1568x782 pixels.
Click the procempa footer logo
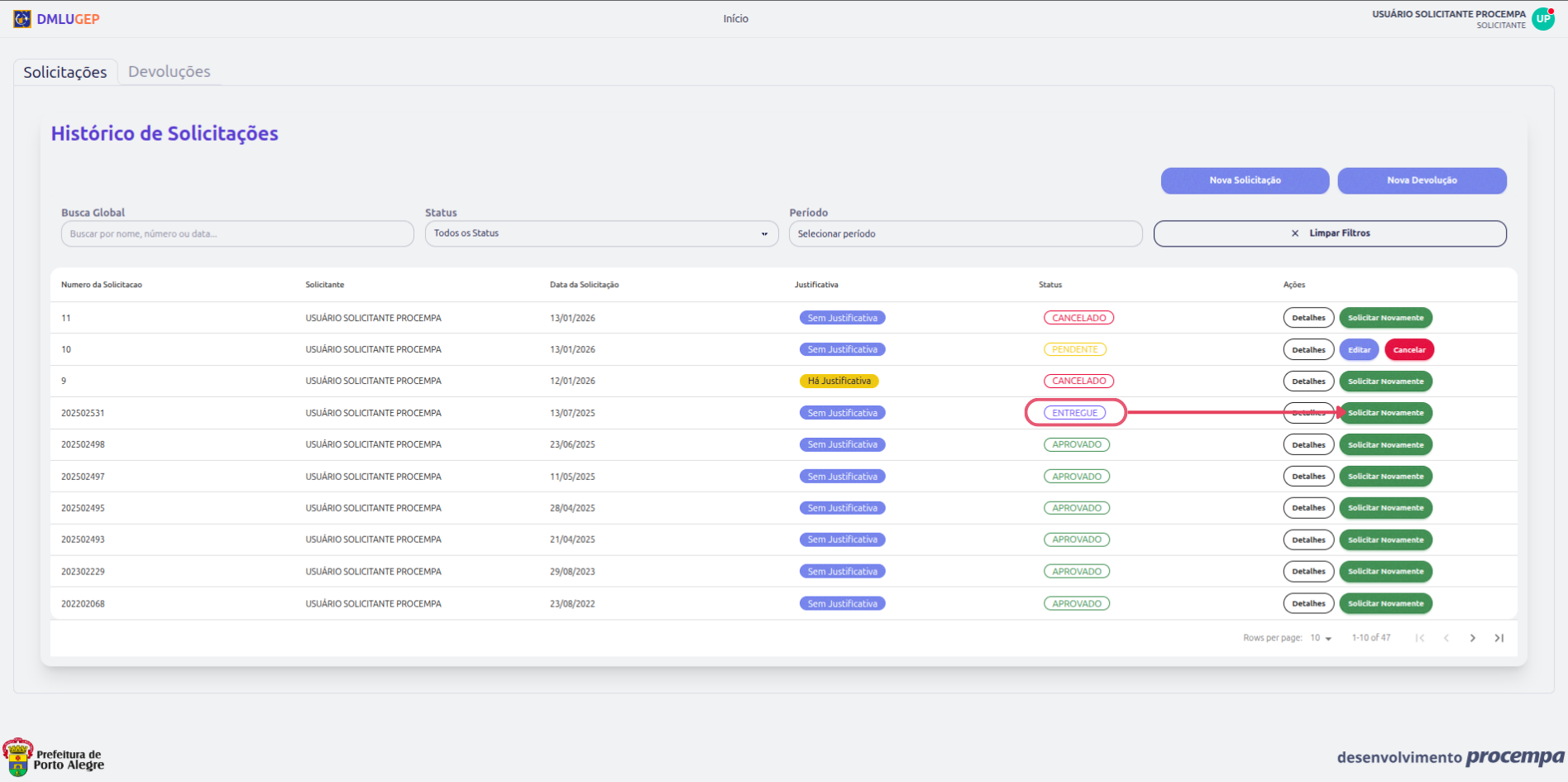click(1514, 757)
